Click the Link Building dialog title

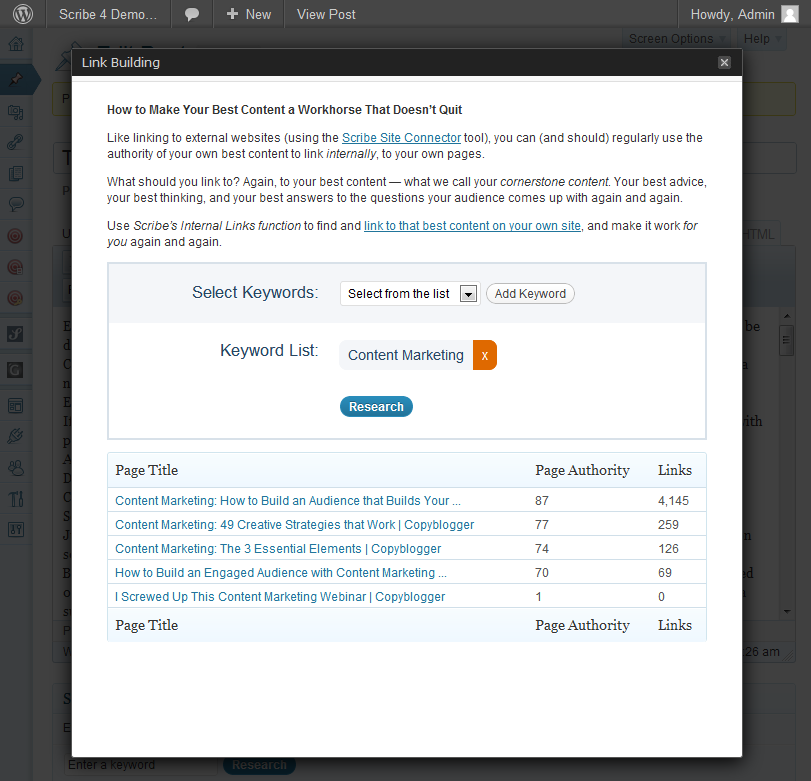(121, 63)
